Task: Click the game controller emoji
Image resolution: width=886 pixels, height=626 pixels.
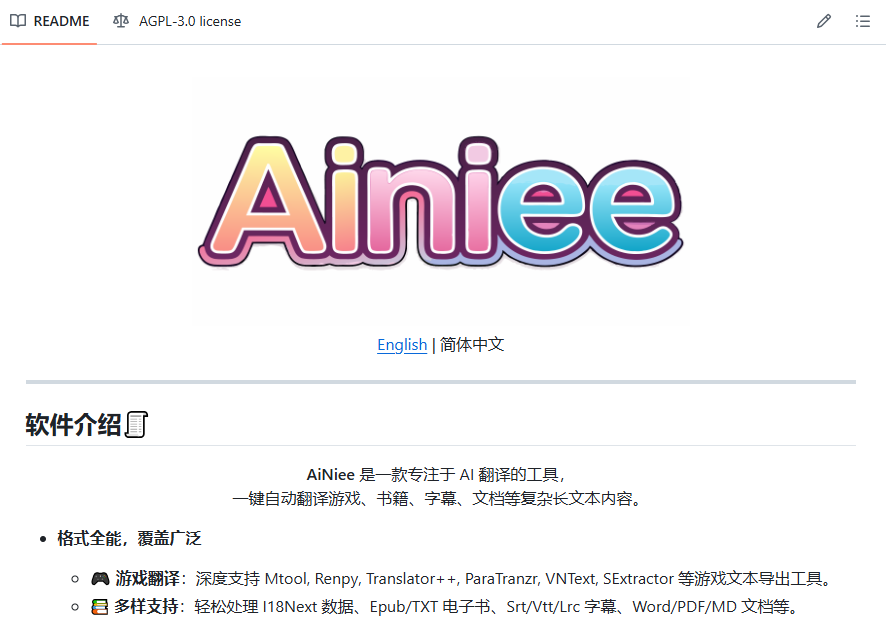Action: coord(100,579)
